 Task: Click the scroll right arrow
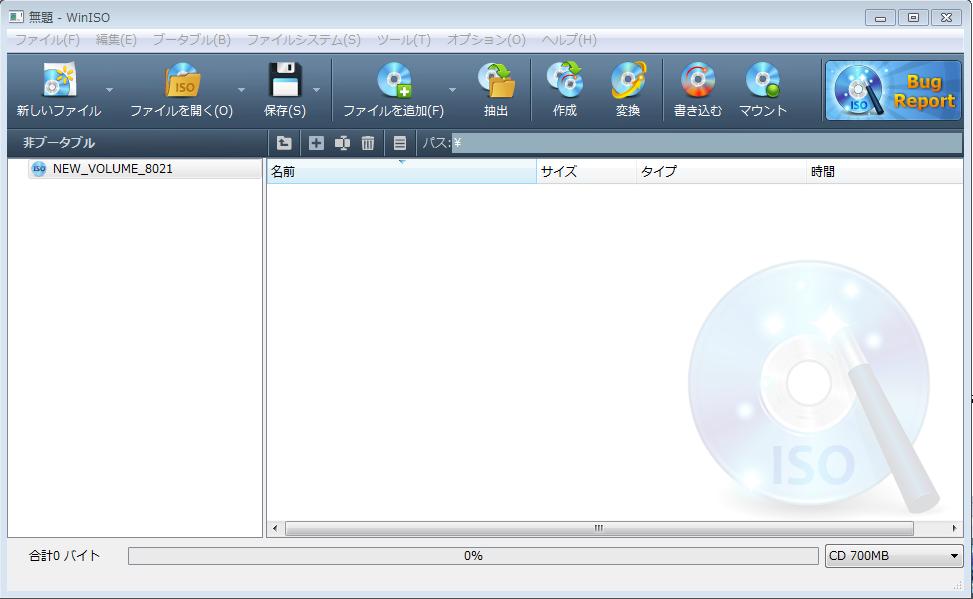click(x=954, y=529)
